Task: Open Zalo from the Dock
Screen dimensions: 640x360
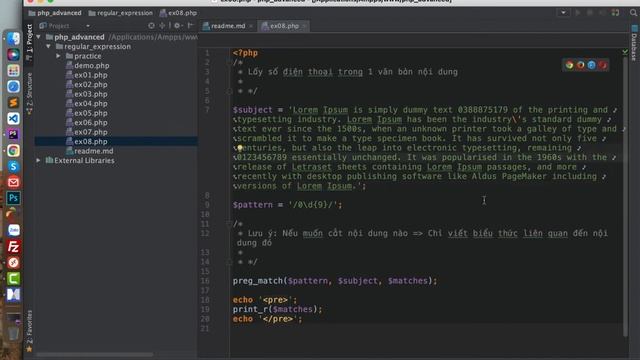Action: [13, 230]
